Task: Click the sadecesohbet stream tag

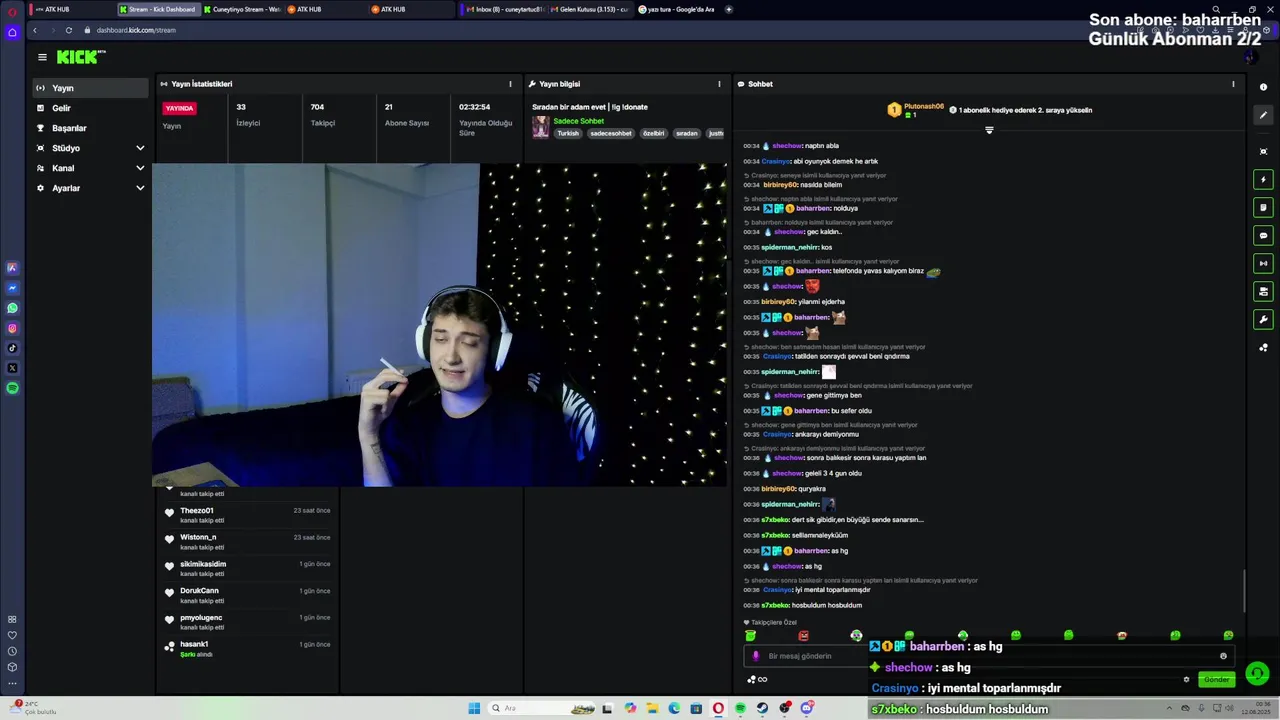Action: 610,133
